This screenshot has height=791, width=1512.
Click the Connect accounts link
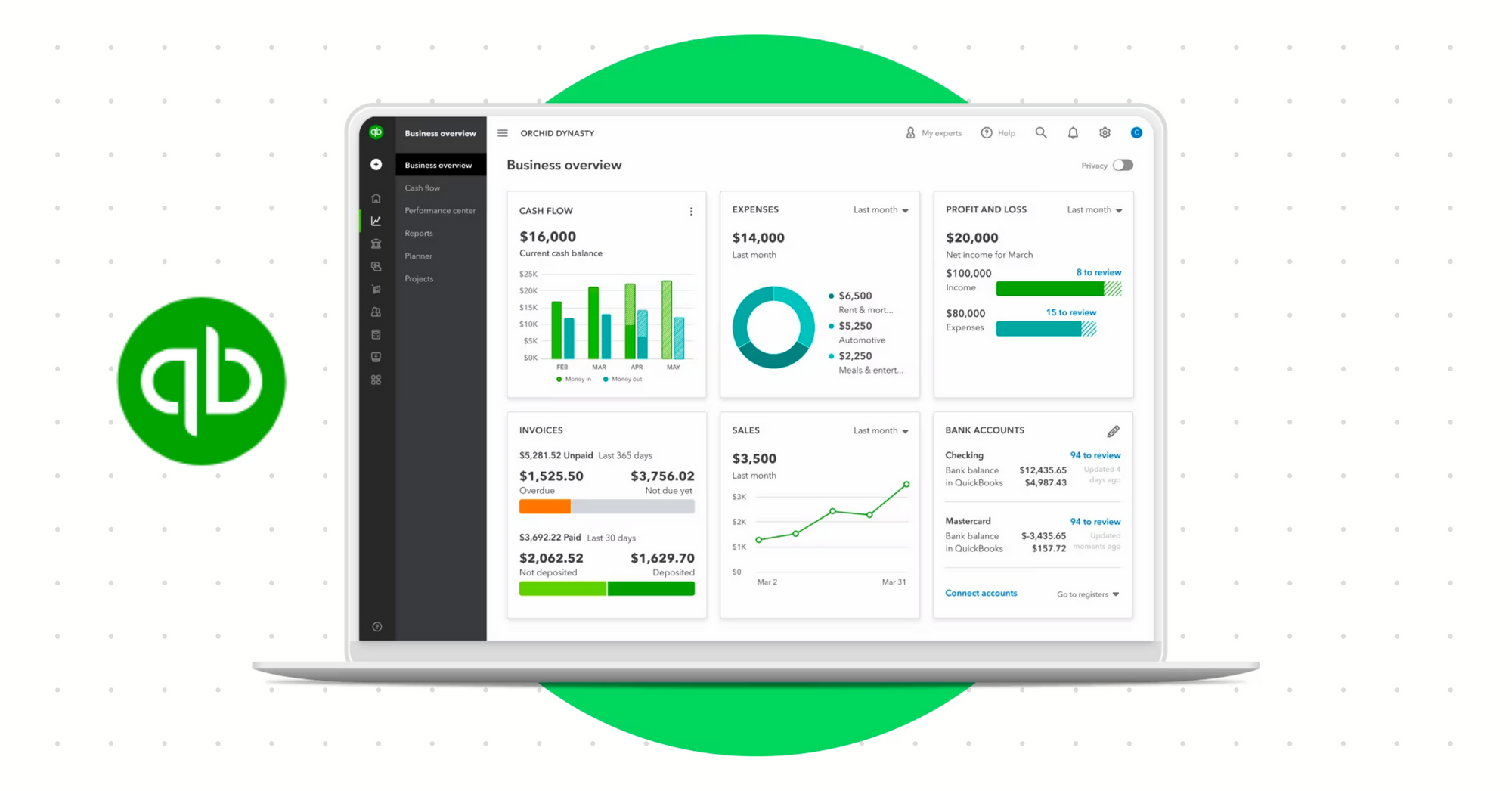pos(981,594)
